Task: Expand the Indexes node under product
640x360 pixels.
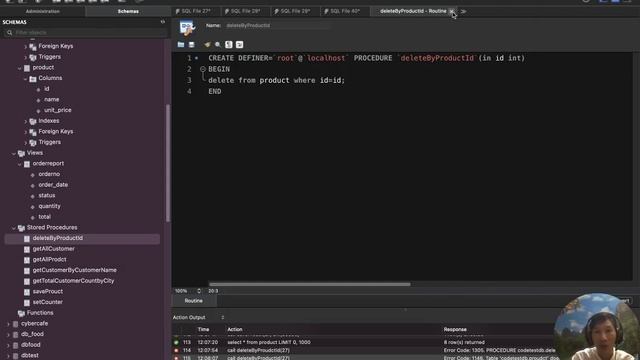Action: pos(25,121)
